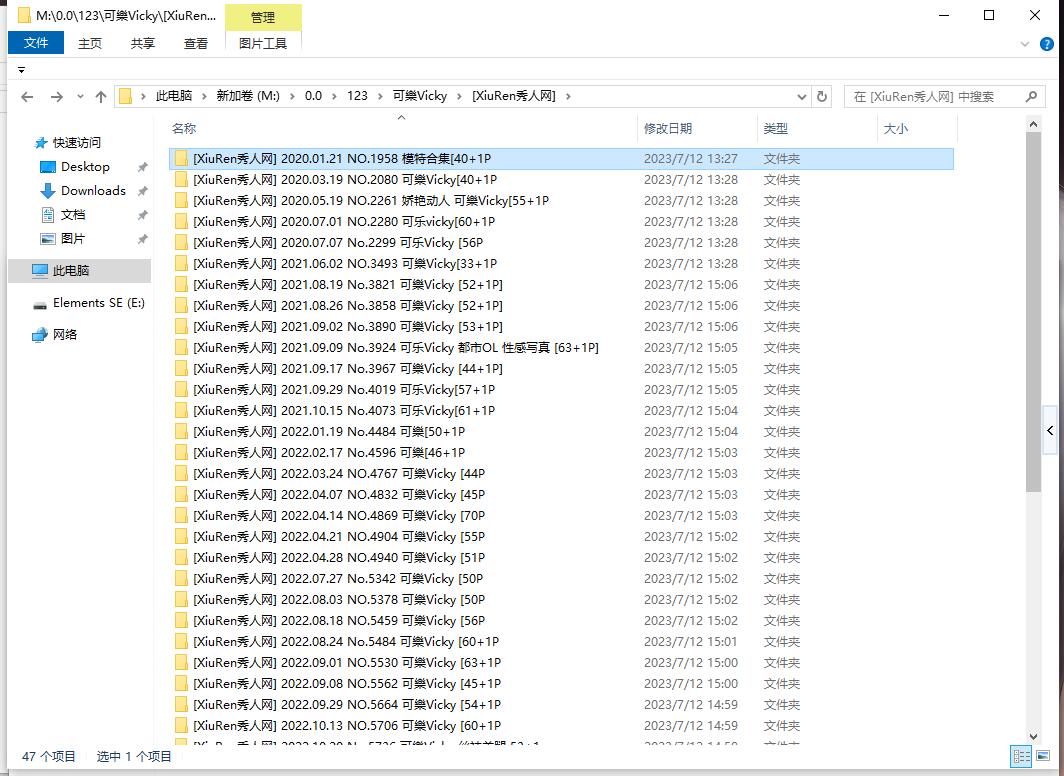Click the scrollbar up arrow

click(1033, 124)
